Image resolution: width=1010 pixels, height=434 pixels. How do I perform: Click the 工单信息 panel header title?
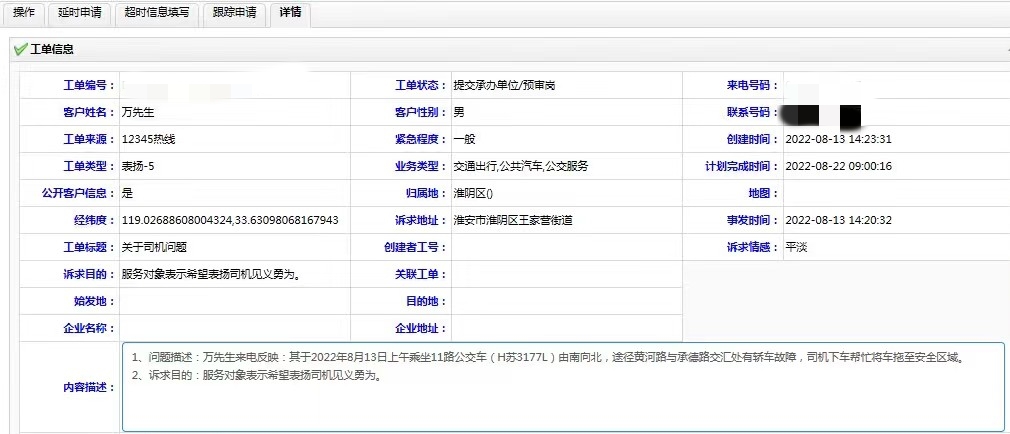tap(52, 49)
